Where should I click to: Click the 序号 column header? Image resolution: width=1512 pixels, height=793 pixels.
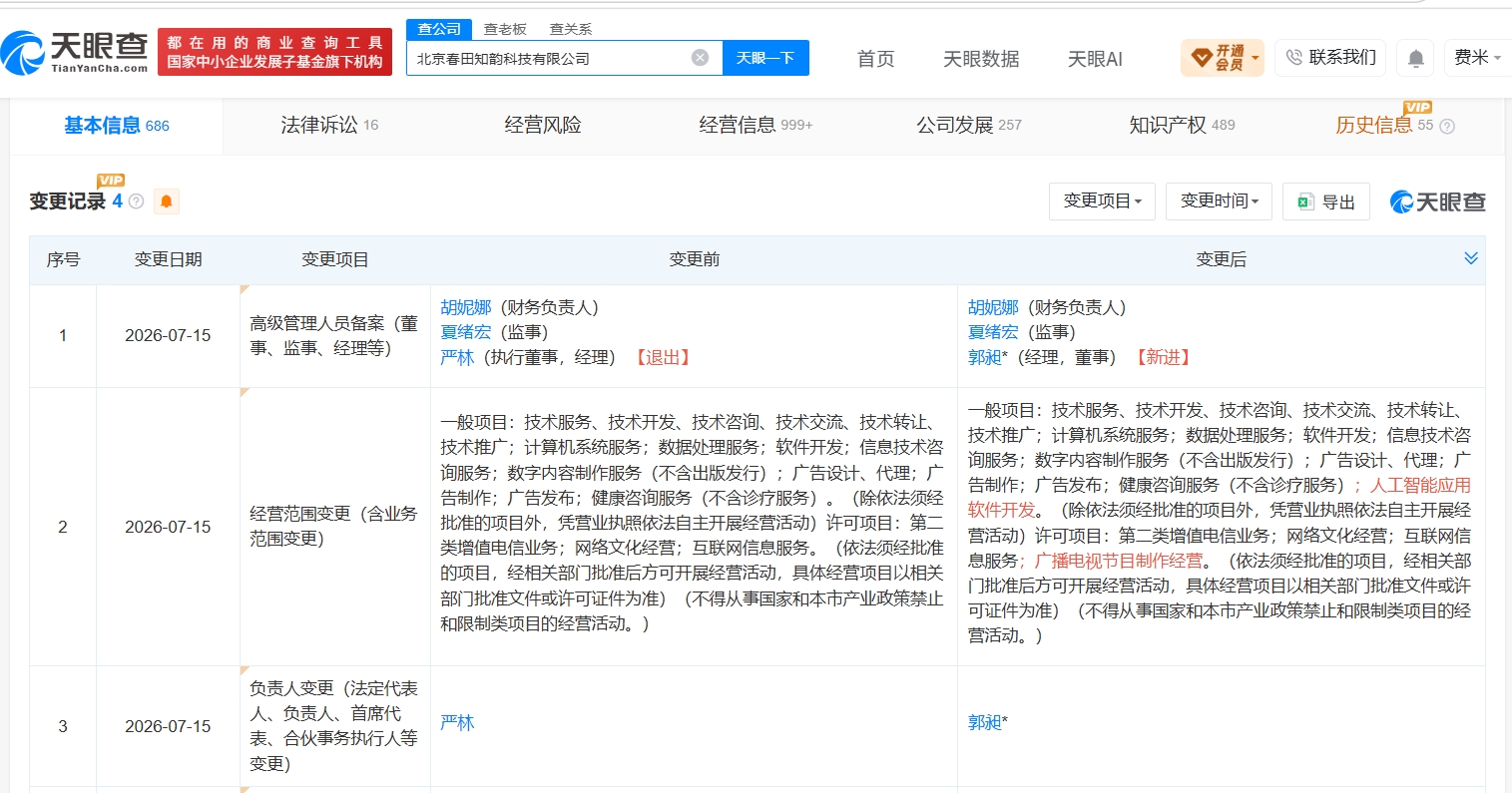point(63,259)
